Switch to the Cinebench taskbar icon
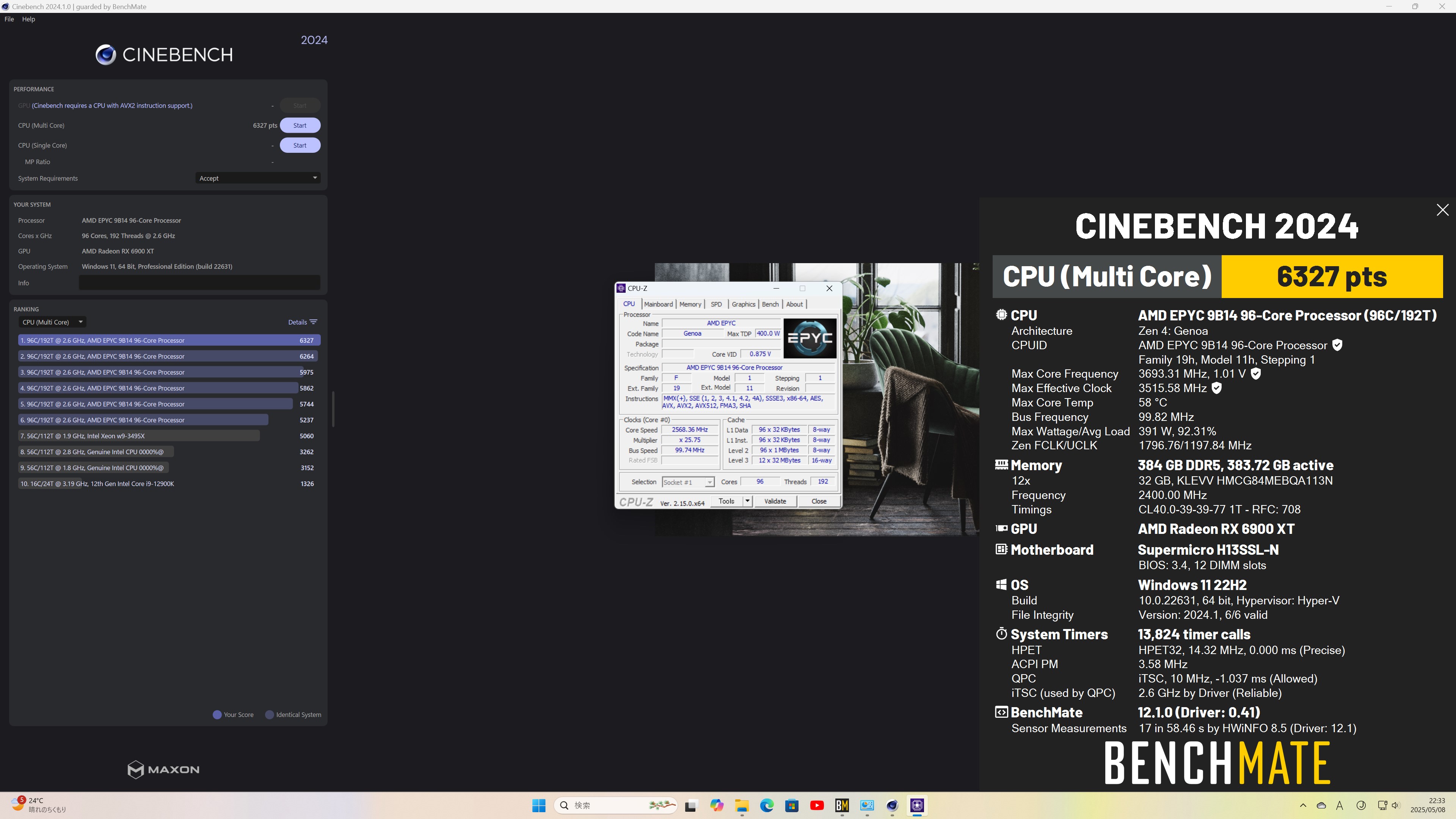 pos(892,805)
